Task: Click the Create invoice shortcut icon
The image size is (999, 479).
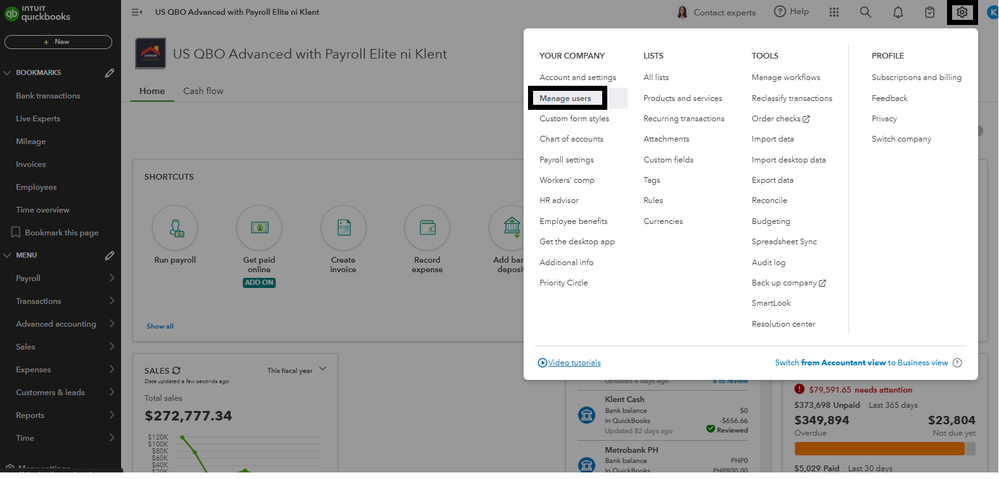Action: click(x=343, y=227)
